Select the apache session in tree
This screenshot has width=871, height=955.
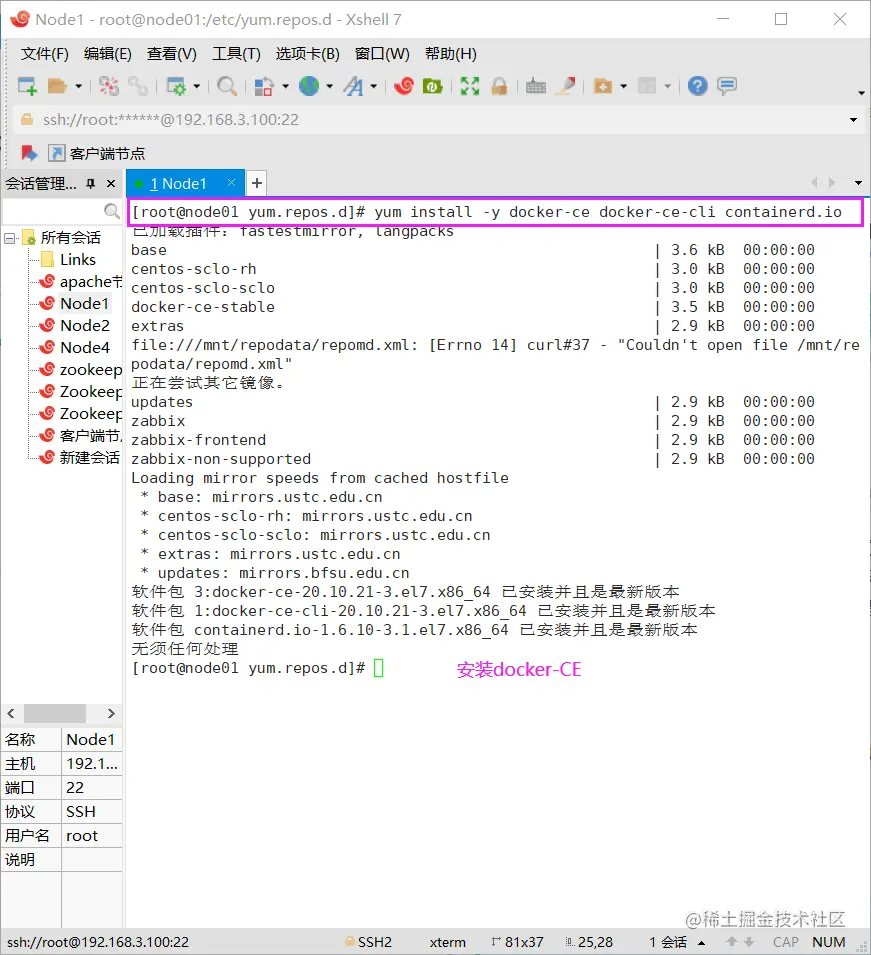[x=80, y=282]
